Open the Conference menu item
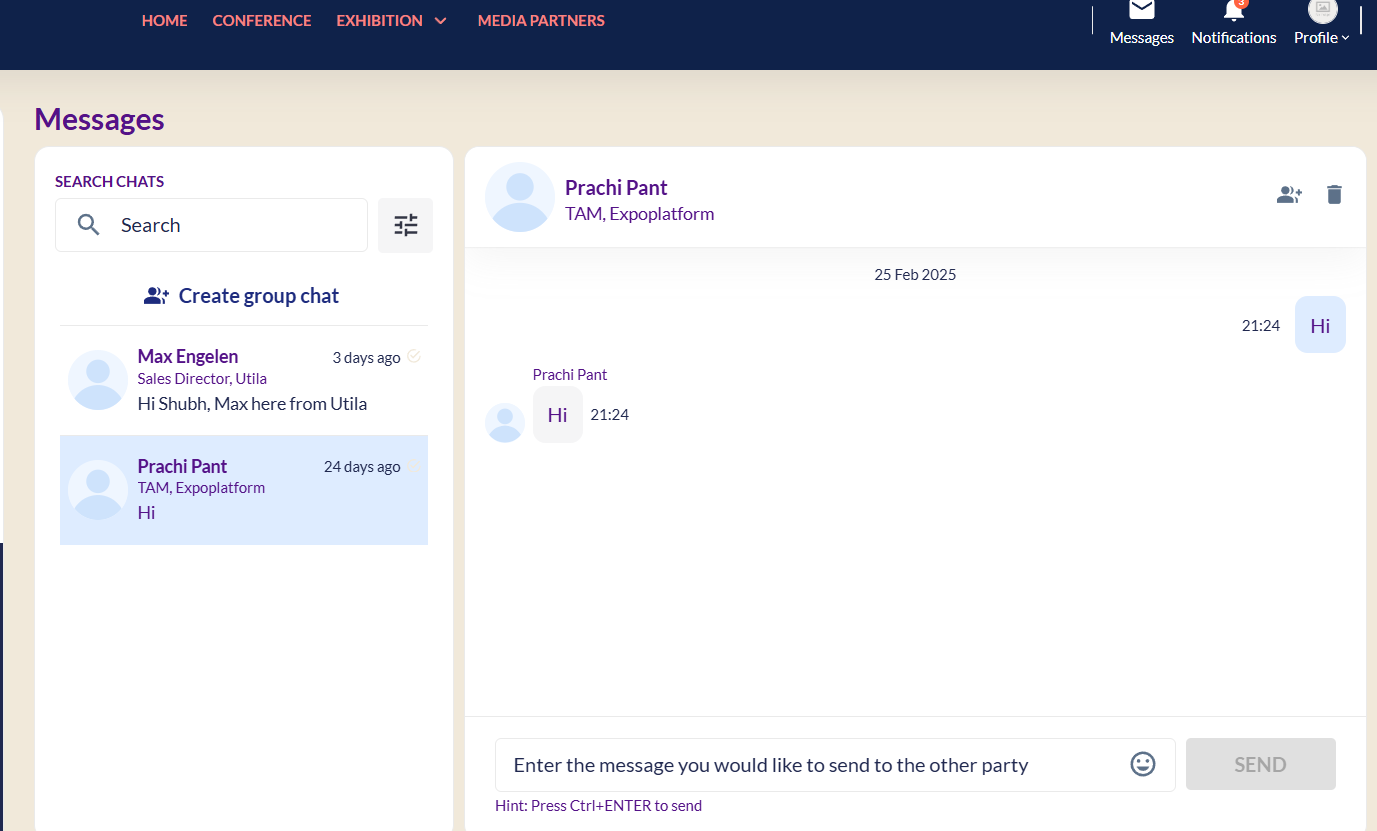 coord(262,21)
